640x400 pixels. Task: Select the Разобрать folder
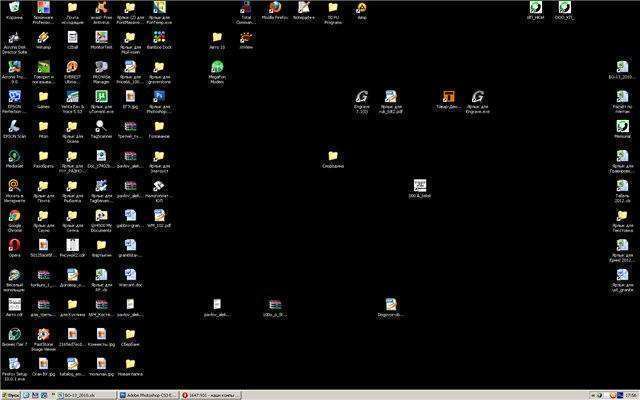(43, 159)
